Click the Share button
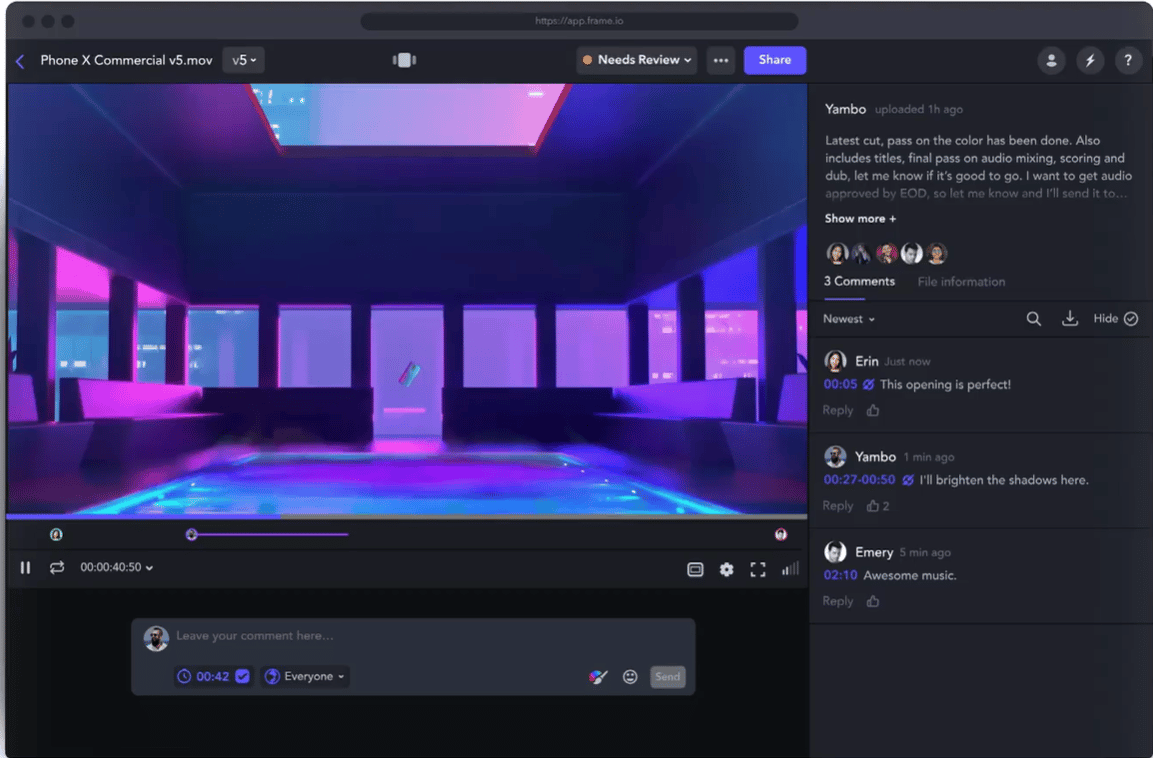This screenshot has width=1153, height=758. tap(774, 60)
